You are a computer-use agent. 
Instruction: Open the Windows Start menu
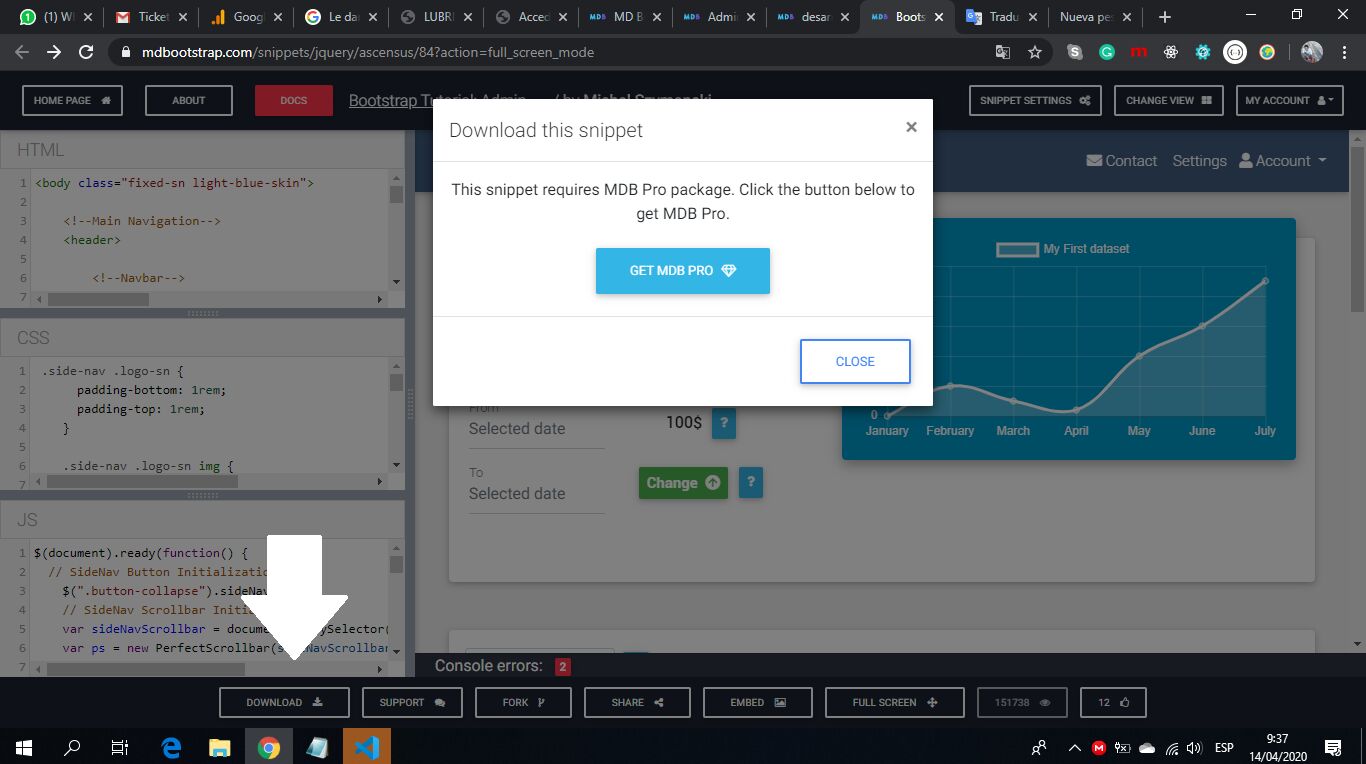coord(23,747)
